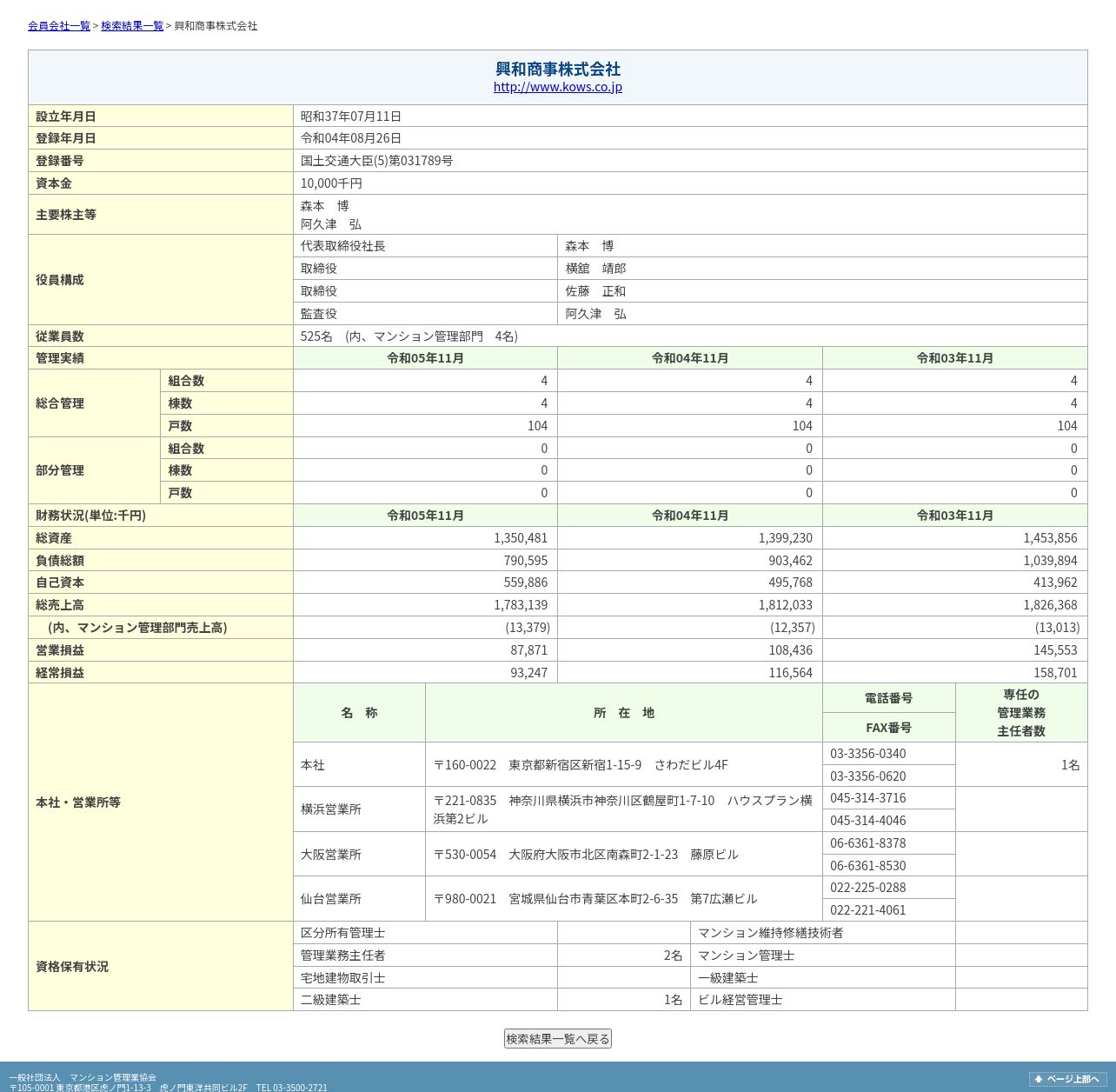Click Sendai office address with 第7広瀬ビル
The width and height of the screenshot is (1116, 1092).
595,899
